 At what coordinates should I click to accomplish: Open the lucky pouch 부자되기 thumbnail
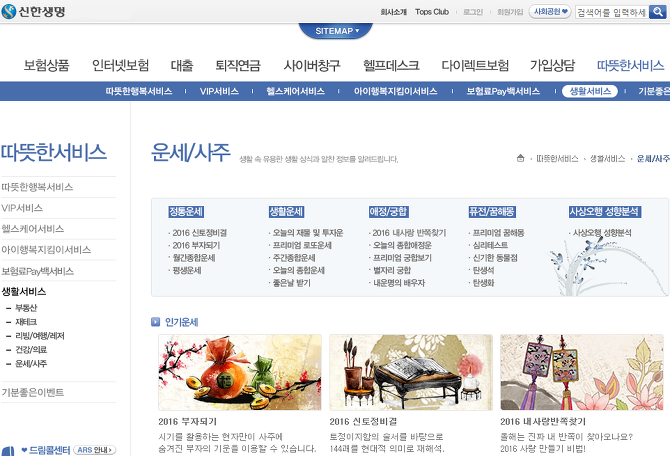pyautogui.click(x=240, y=373)
